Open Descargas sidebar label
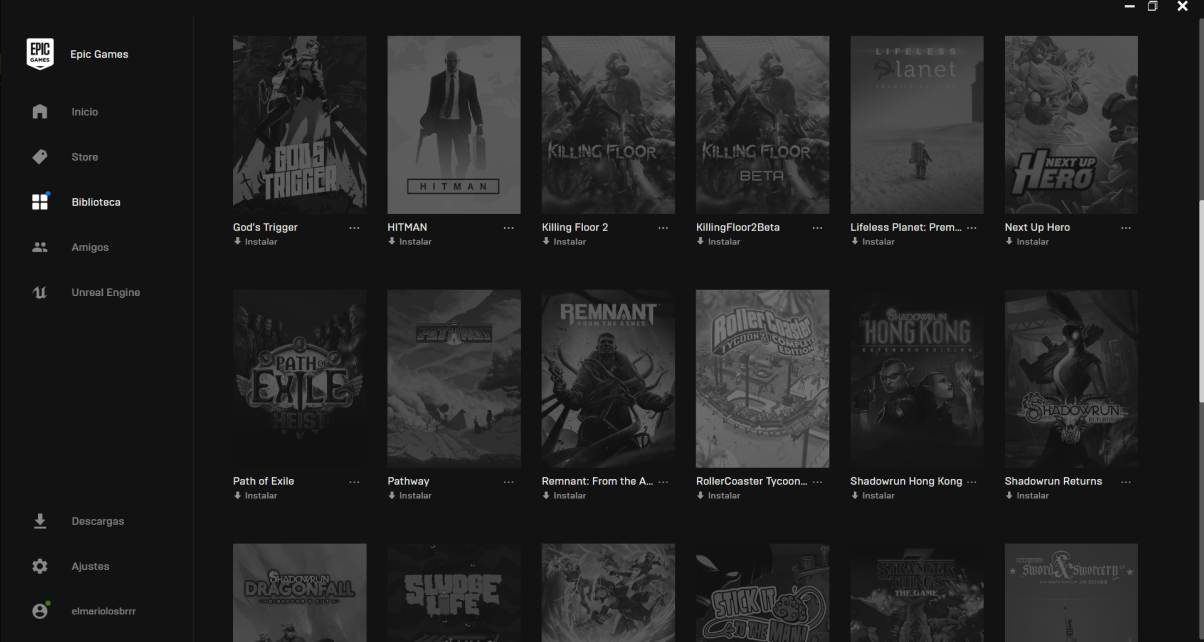1204x642 pixels. pyautogui.click(x=98, y=521)
